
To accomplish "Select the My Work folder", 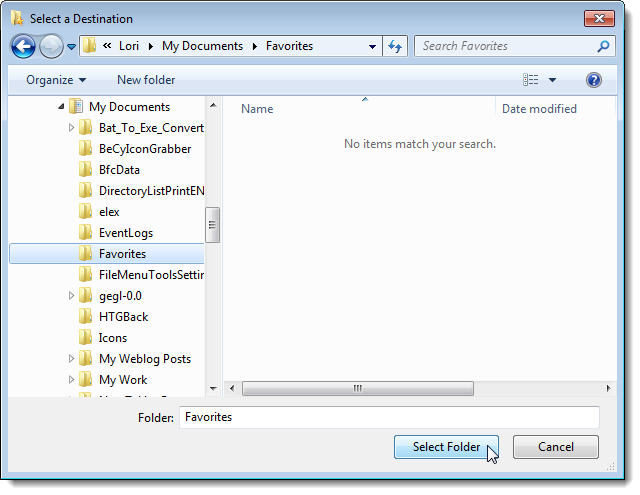I will coord(123,380).
